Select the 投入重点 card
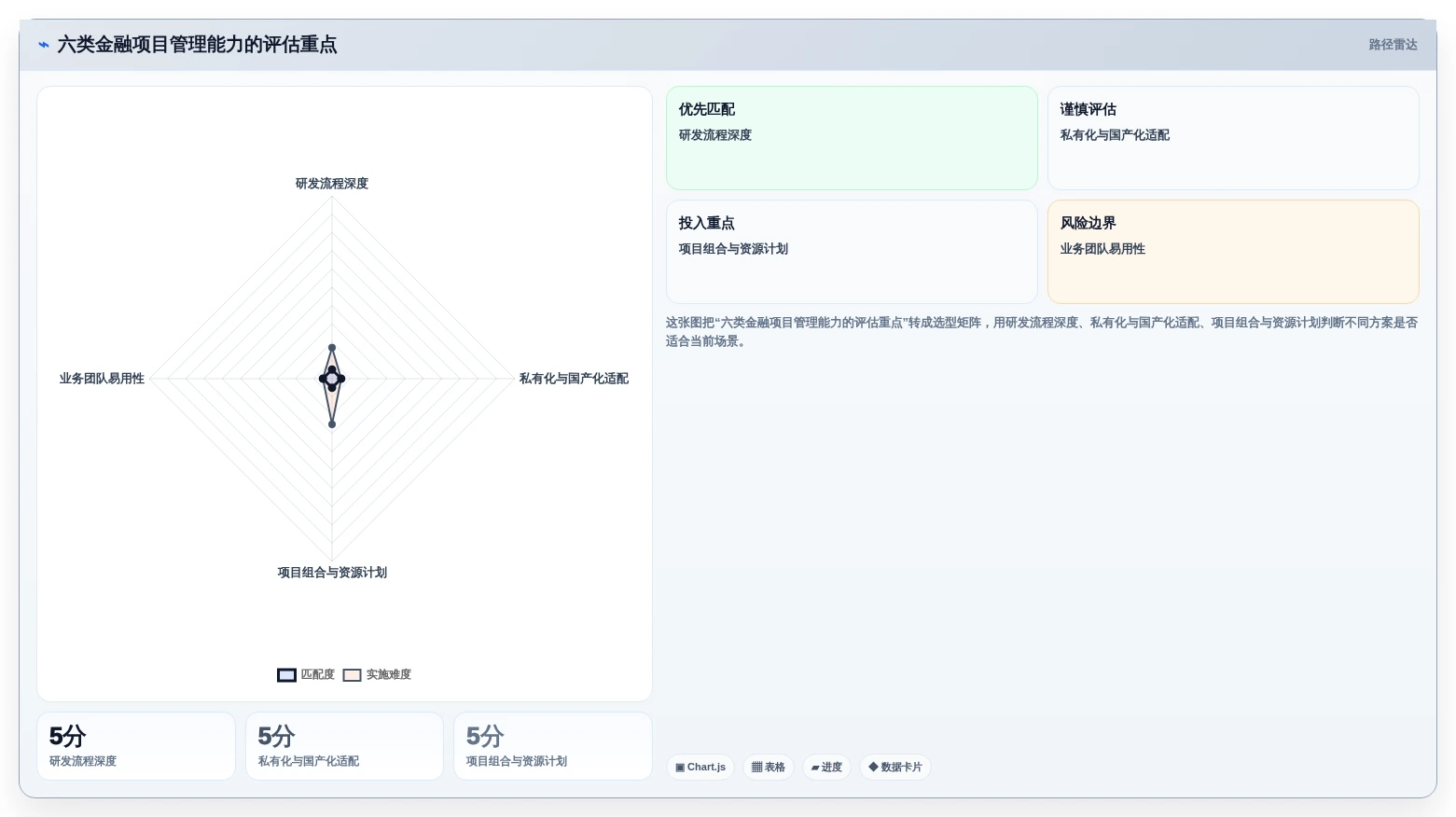Screen dimensions: 1456x817 [x=852, y=252]
